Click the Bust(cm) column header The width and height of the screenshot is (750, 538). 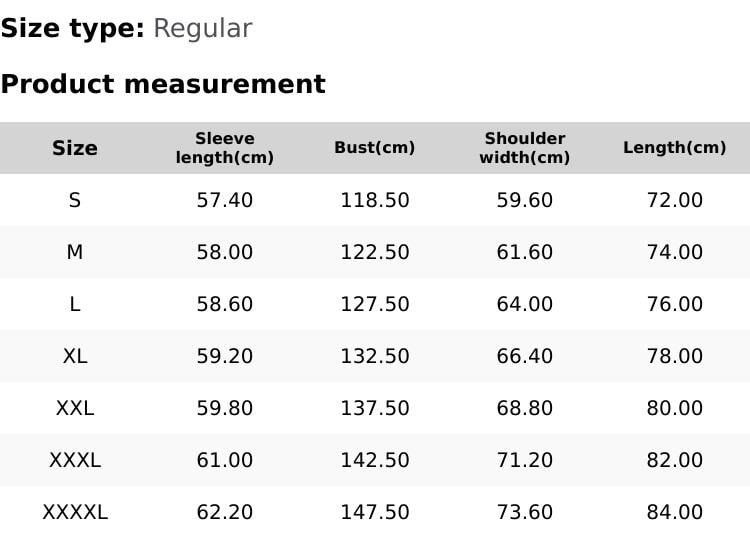(x=375, y=148)
